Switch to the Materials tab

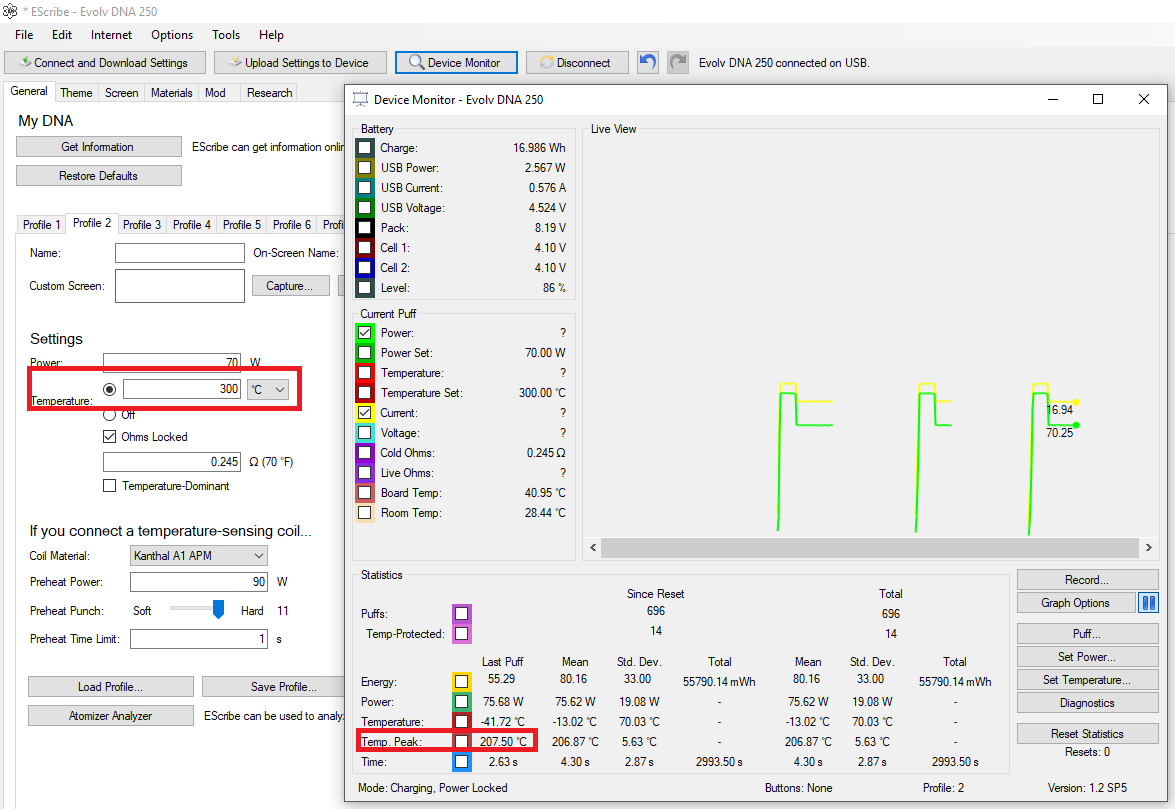(172, 93)
